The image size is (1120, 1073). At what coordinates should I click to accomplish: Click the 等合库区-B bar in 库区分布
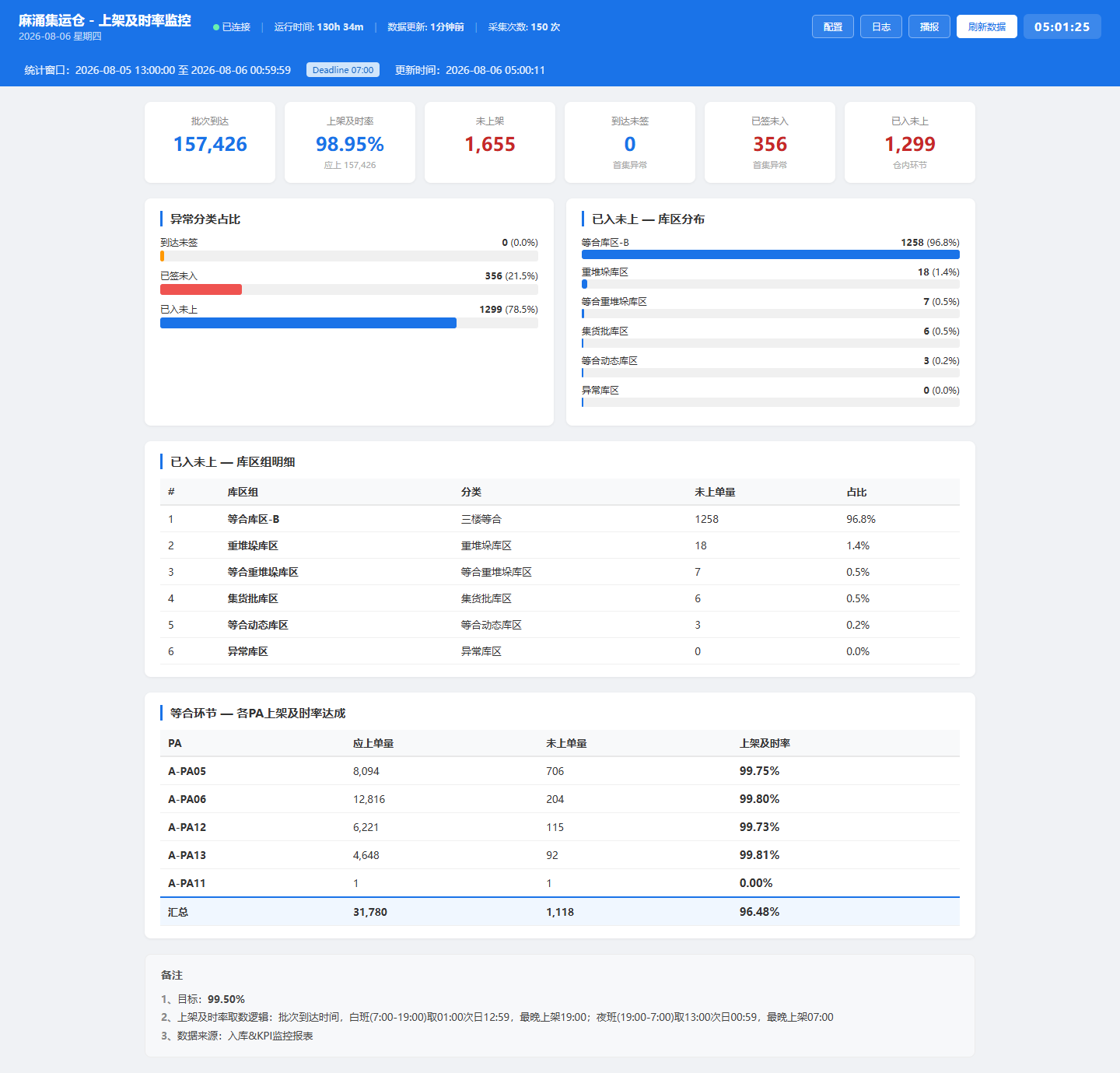point(771,254)
